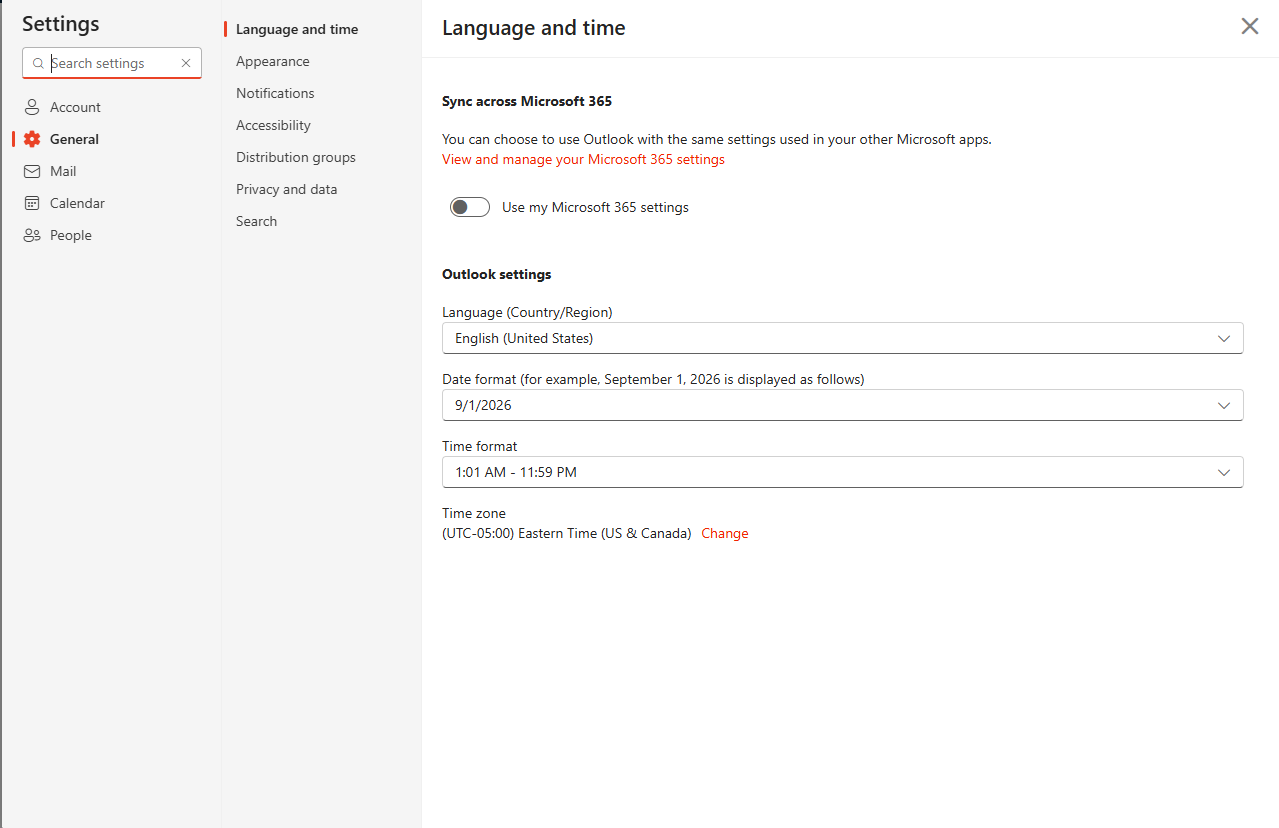Click View and manage your Microsoft 365 settings

point(583,159)
